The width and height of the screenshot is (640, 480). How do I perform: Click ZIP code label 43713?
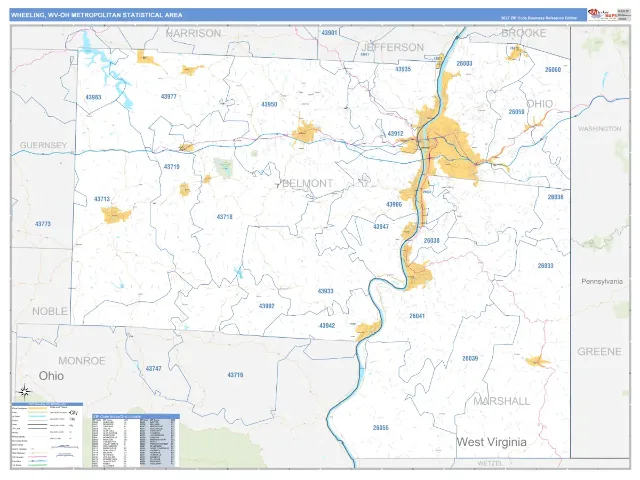[102, 199]
